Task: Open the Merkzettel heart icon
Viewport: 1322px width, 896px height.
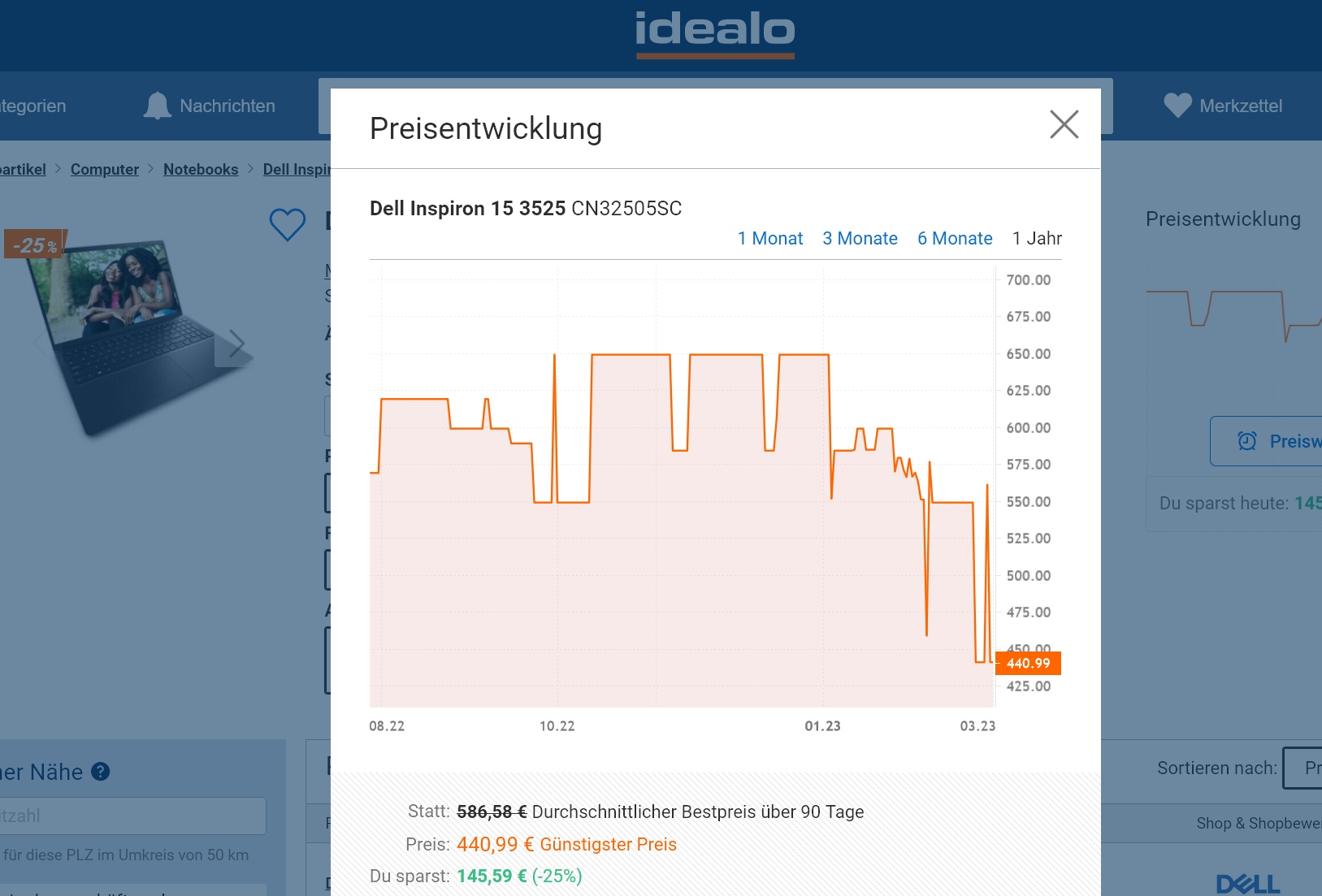Action: [x=1177, y=106]
